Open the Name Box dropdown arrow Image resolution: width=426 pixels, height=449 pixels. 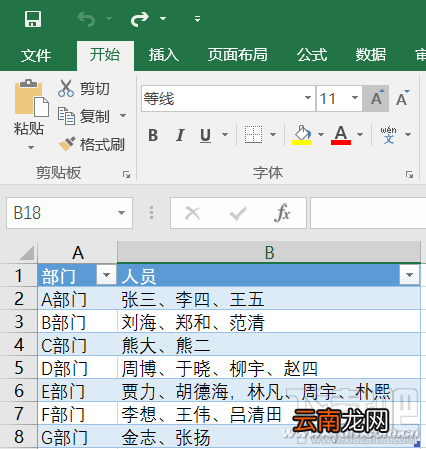click(x=121, y=213)
